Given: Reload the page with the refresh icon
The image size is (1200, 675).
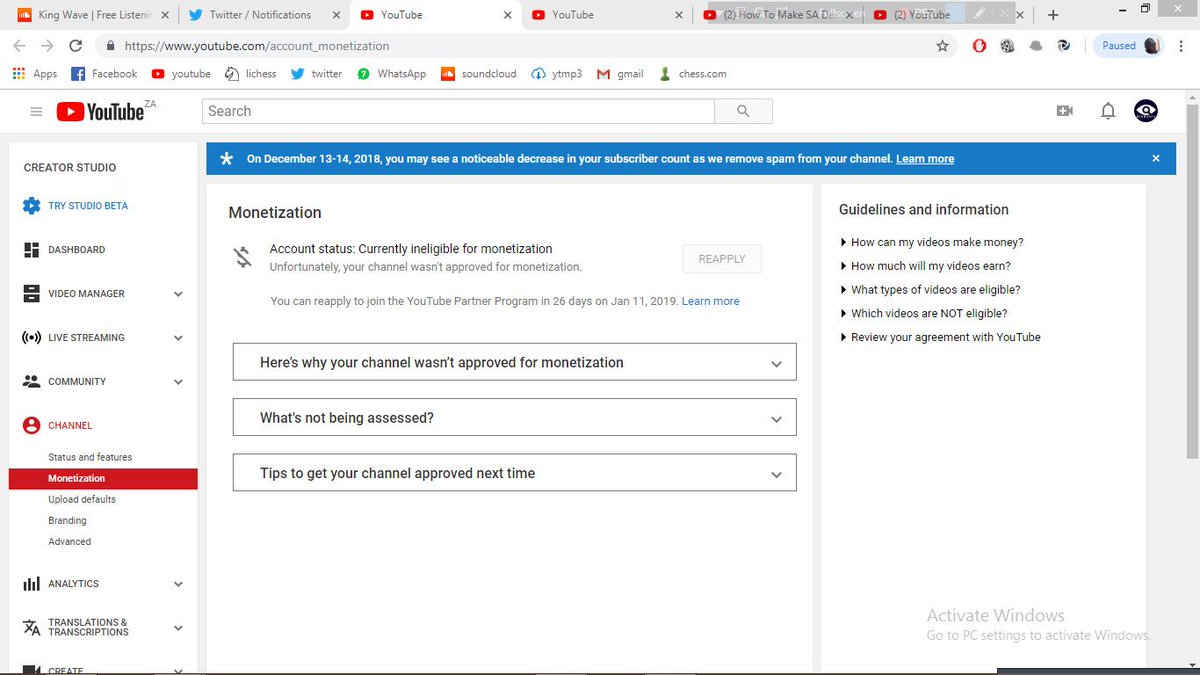Looking at the screenshot, I should (75, 46).
